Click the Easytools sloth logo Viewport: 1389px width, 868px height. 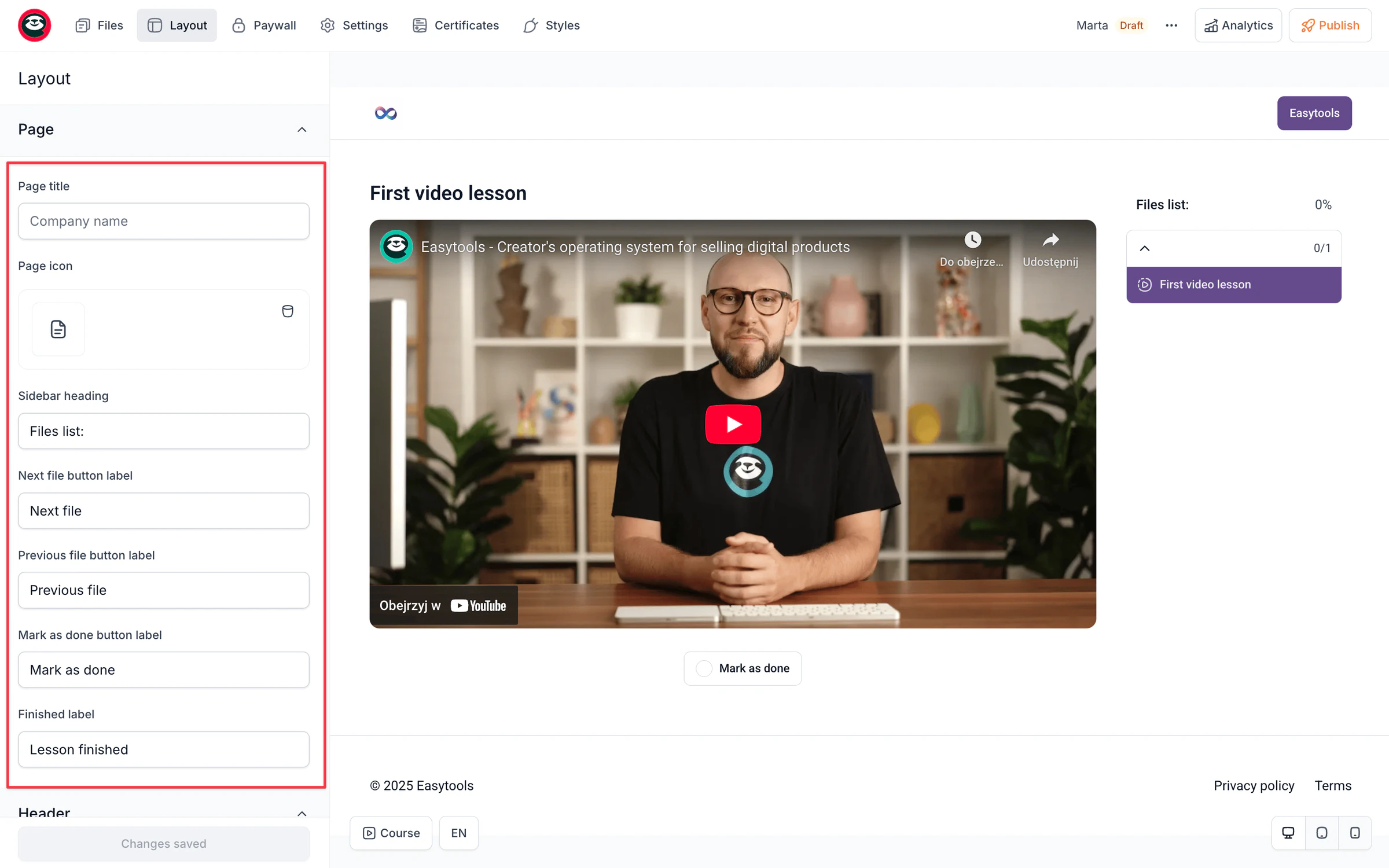[x=35, y=25]
